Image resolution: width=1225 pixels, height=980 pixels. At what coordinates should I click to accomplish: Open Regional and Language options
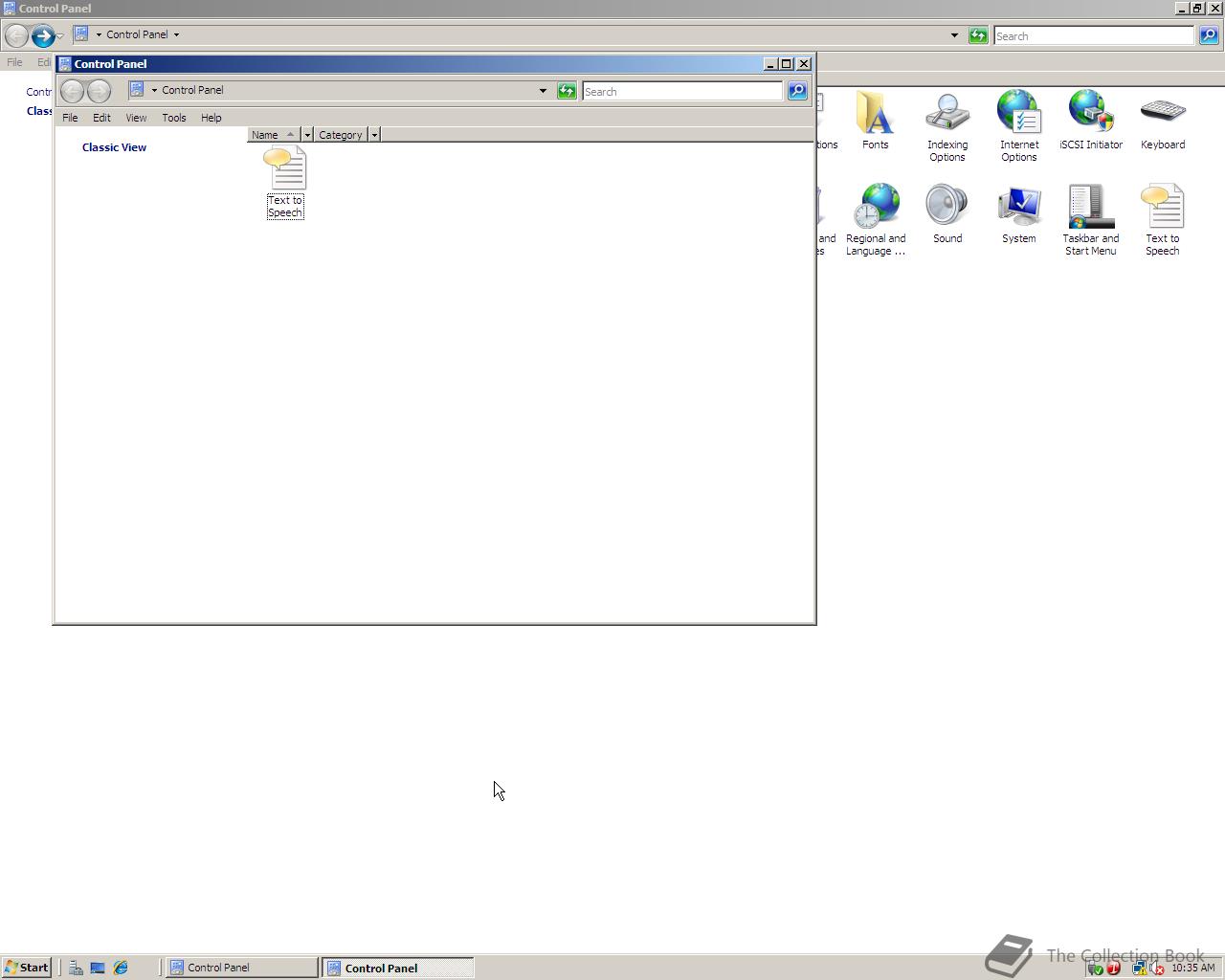click(x=876, y=220)
